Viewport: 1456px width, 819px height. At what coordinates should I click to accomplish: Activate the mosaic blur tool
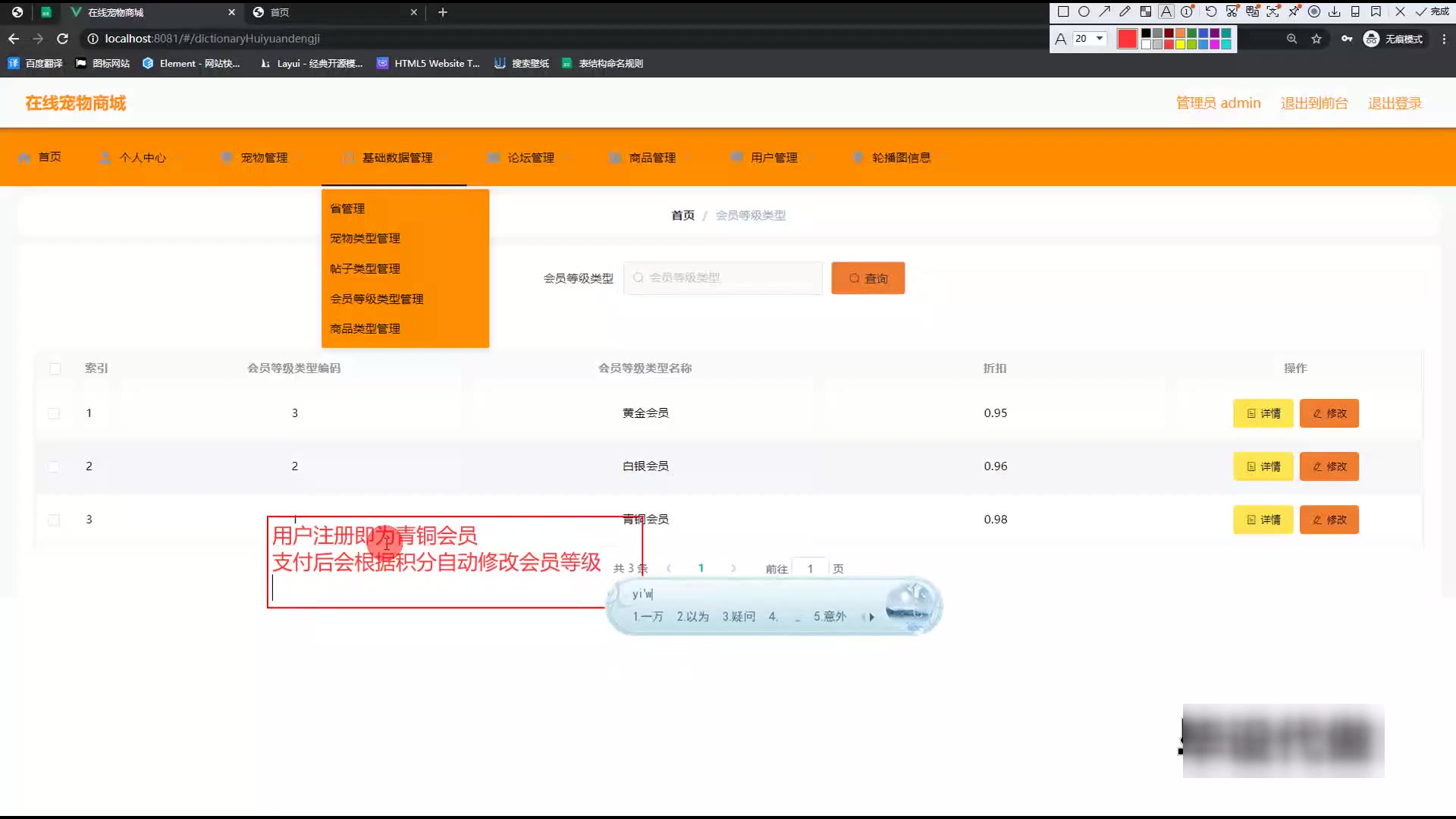point(1146,11)
